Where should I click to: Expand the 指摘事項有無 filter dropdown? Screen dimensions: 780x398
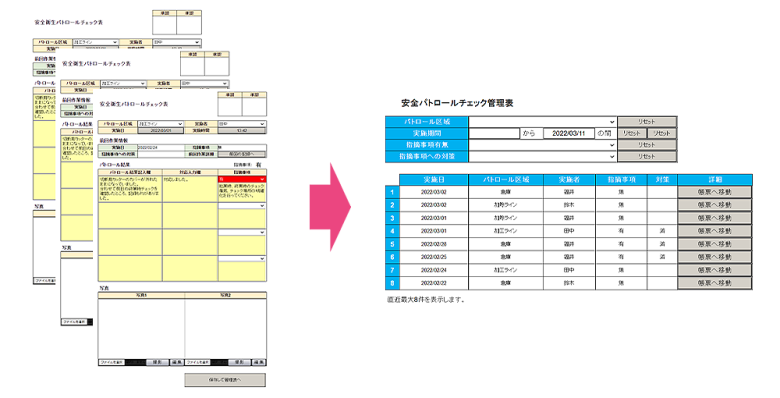(543, 145)
